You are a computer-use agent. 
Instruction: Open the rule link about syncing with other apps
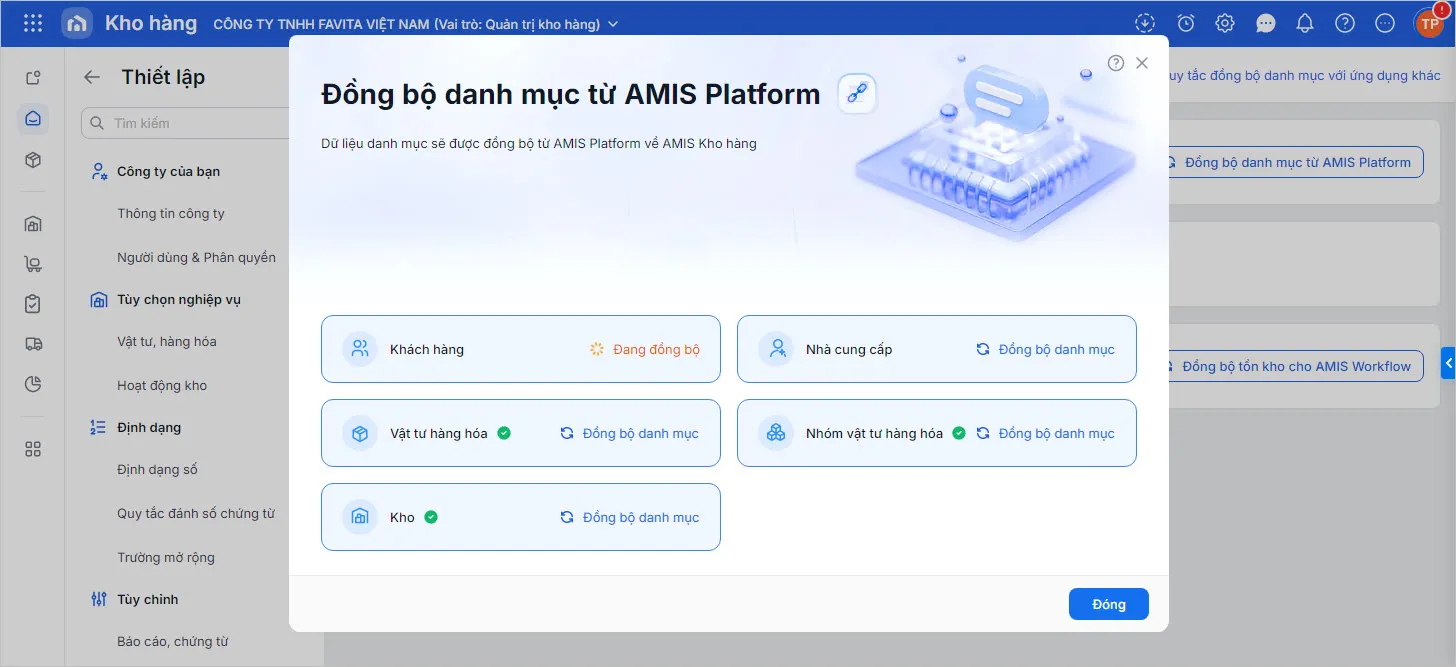pyautogui.click(x=1305, y=76)
